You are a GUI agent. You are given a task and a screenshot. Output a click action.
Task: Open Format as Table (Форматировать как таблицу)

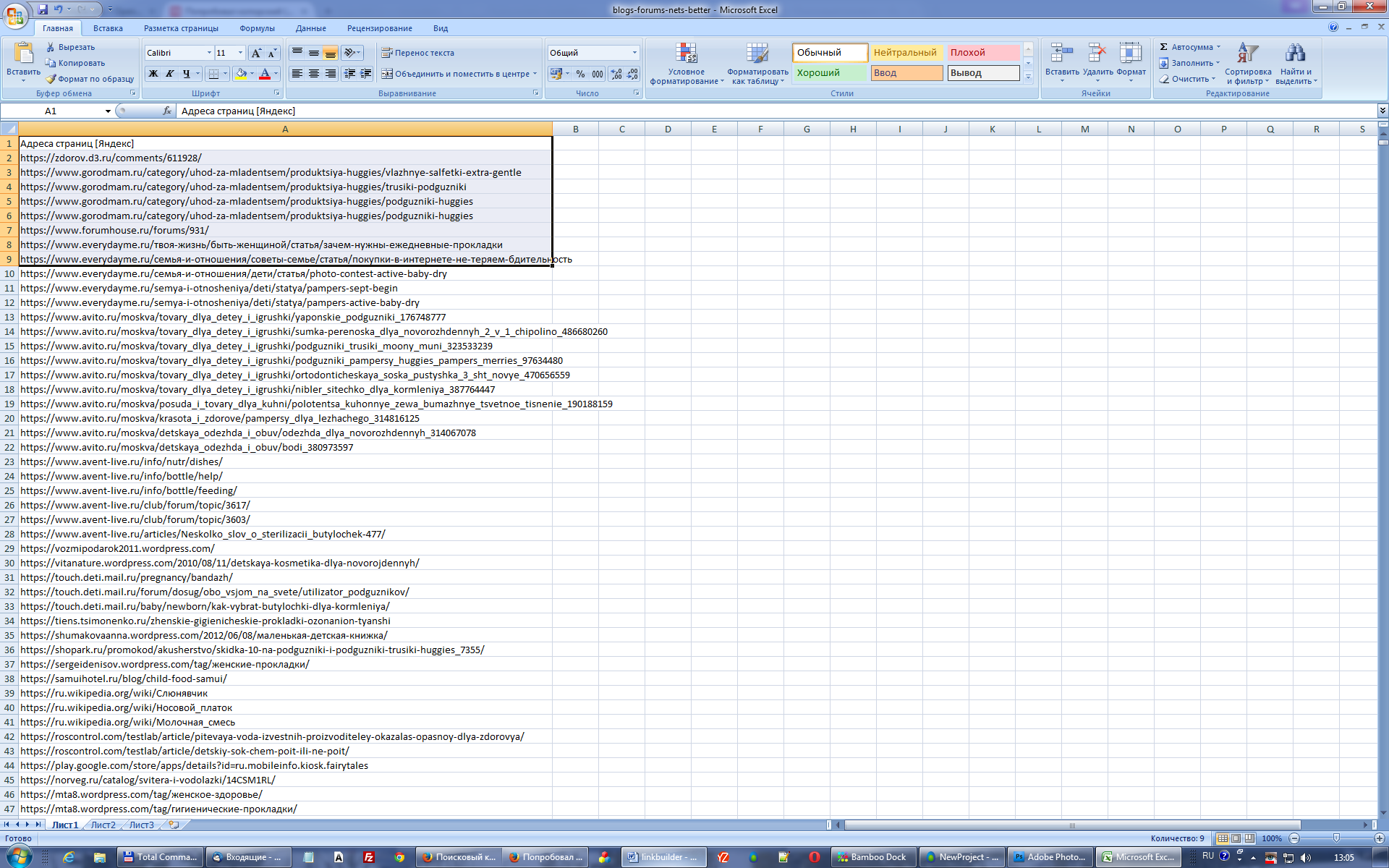[757, 64]
